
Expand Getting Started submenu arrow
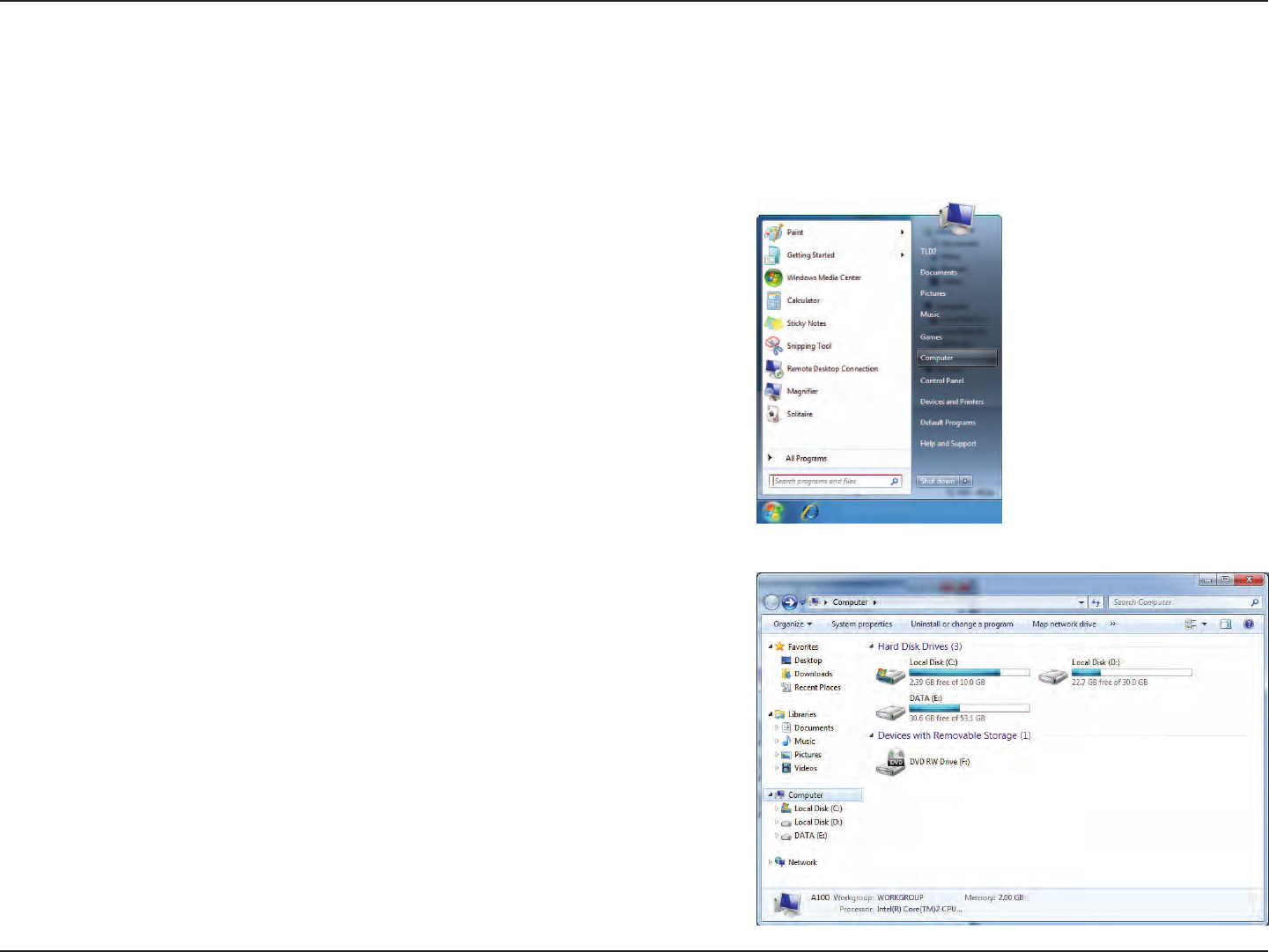tap(903, 255)
